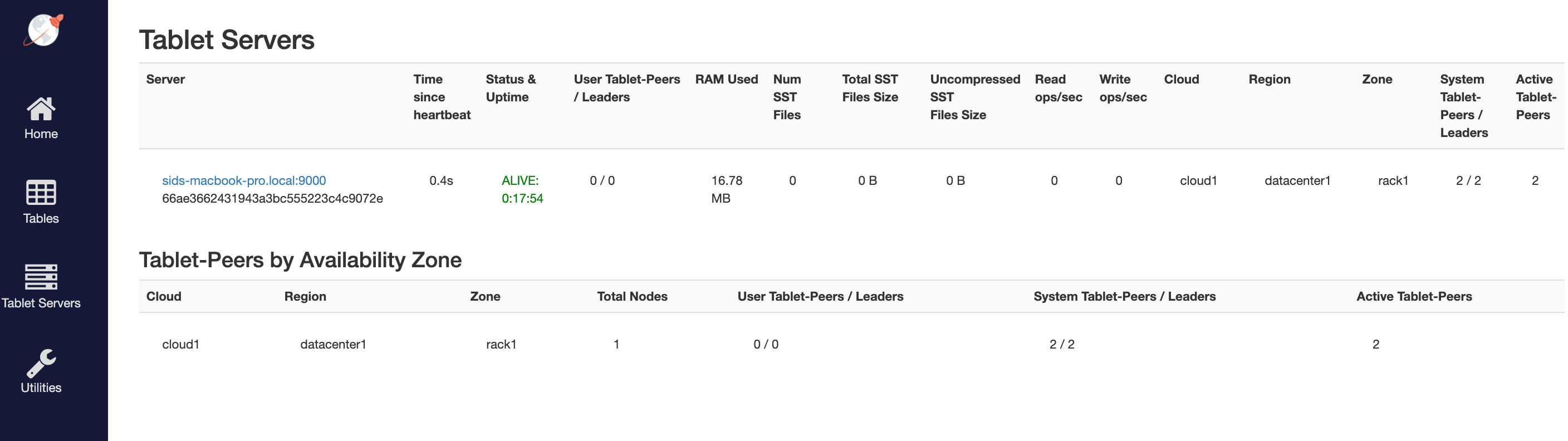This screenshot has height=441, width=1568.
Task: Select the Tablet Servers stack icon
Action: coord(41,277)
